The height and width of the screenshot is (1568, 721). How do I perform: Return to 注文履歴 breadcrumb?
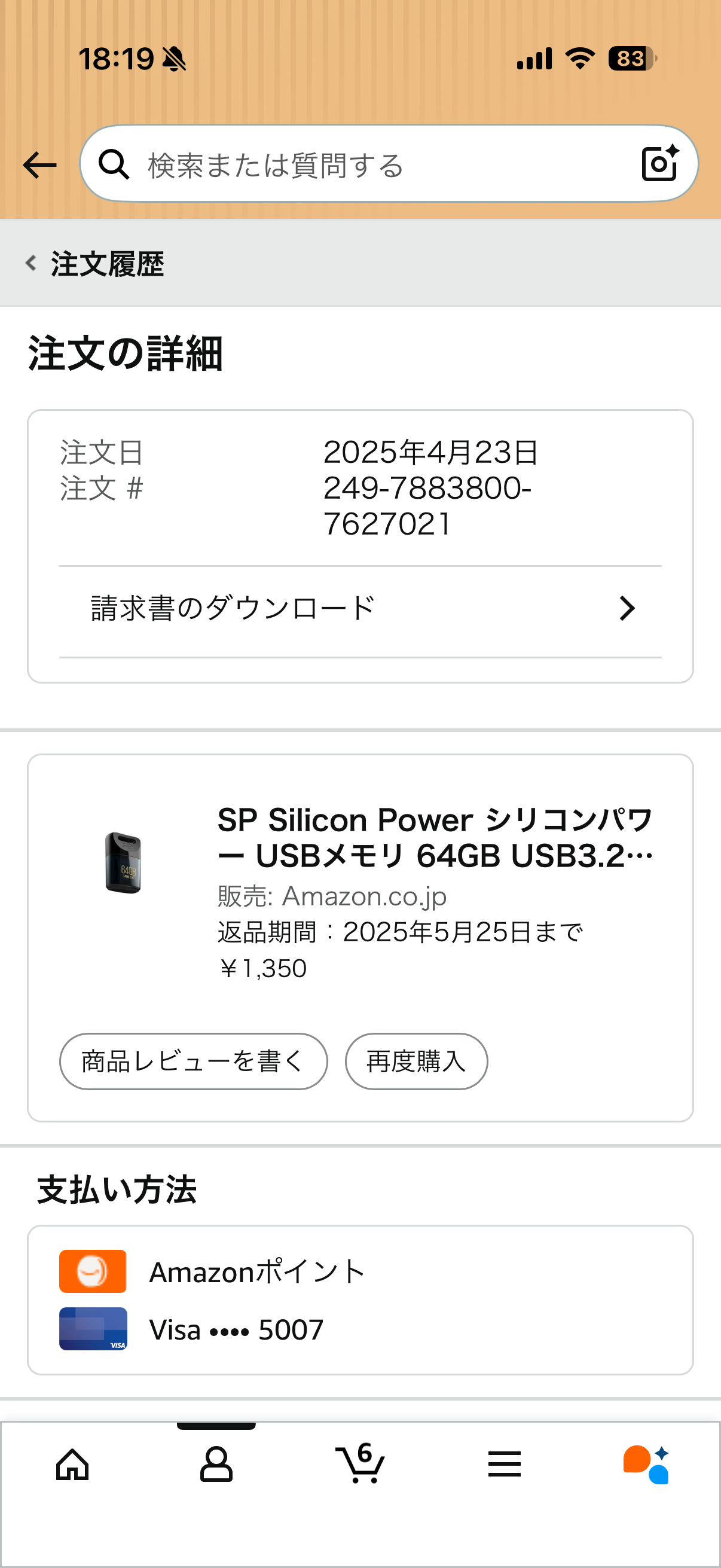107,264
